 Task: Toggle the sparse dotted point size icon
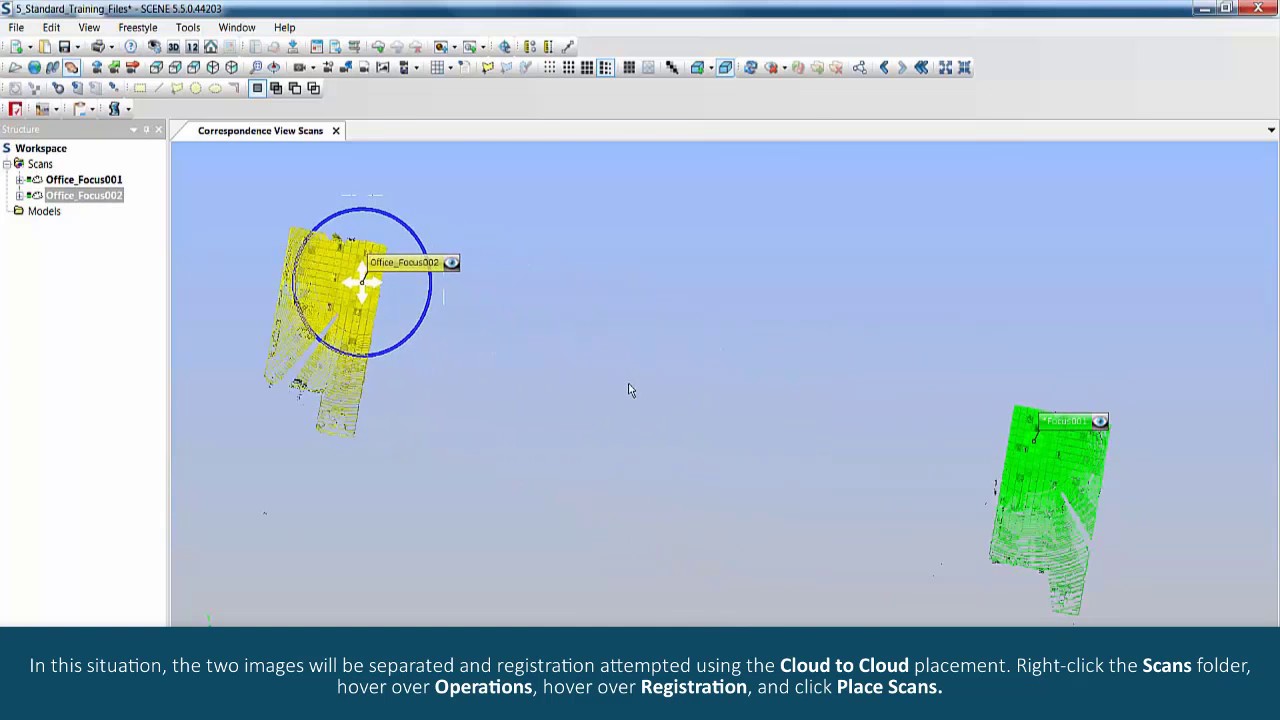[549, 67]
